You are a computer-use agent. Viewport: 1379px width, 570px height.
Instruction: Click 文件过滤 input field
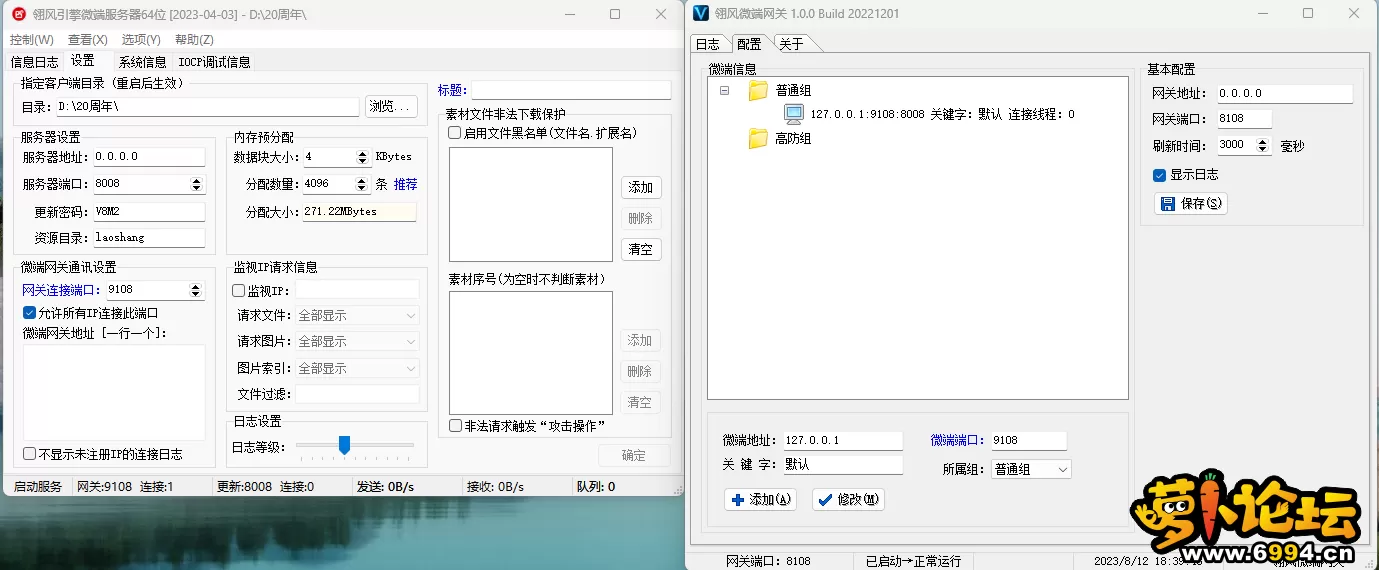pyautogui.click(x=357, y=394)
